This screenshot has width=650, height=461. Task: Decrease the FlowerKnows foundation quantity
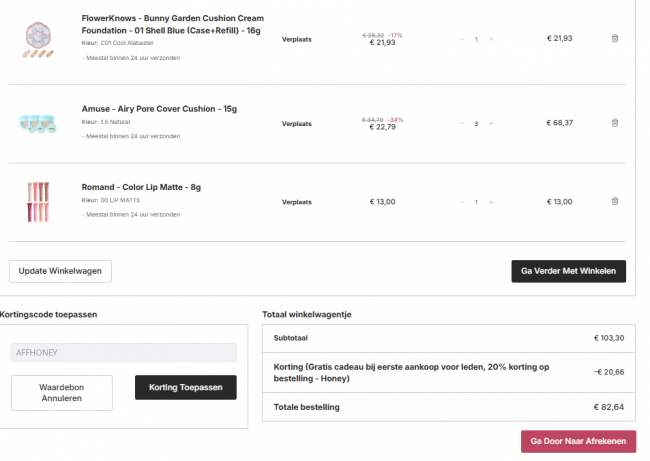461,39
